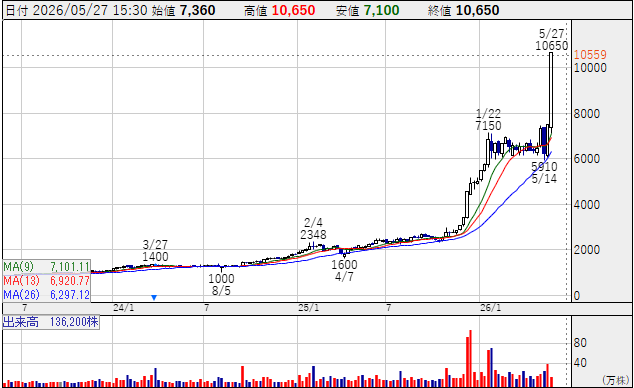Click the 8000 price axis label

587,114
